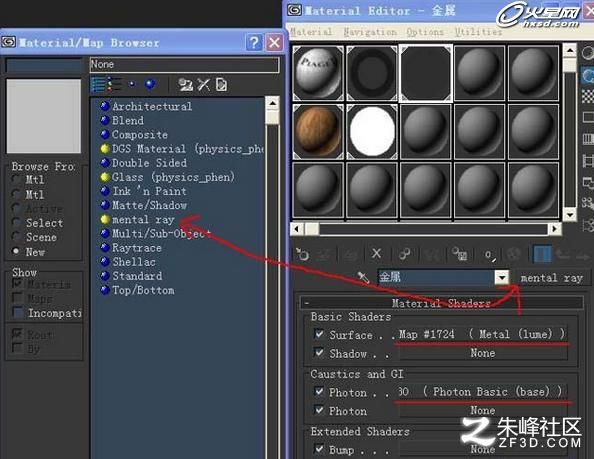Toggle the Surface shader checkbox

(x=319, y=334)
